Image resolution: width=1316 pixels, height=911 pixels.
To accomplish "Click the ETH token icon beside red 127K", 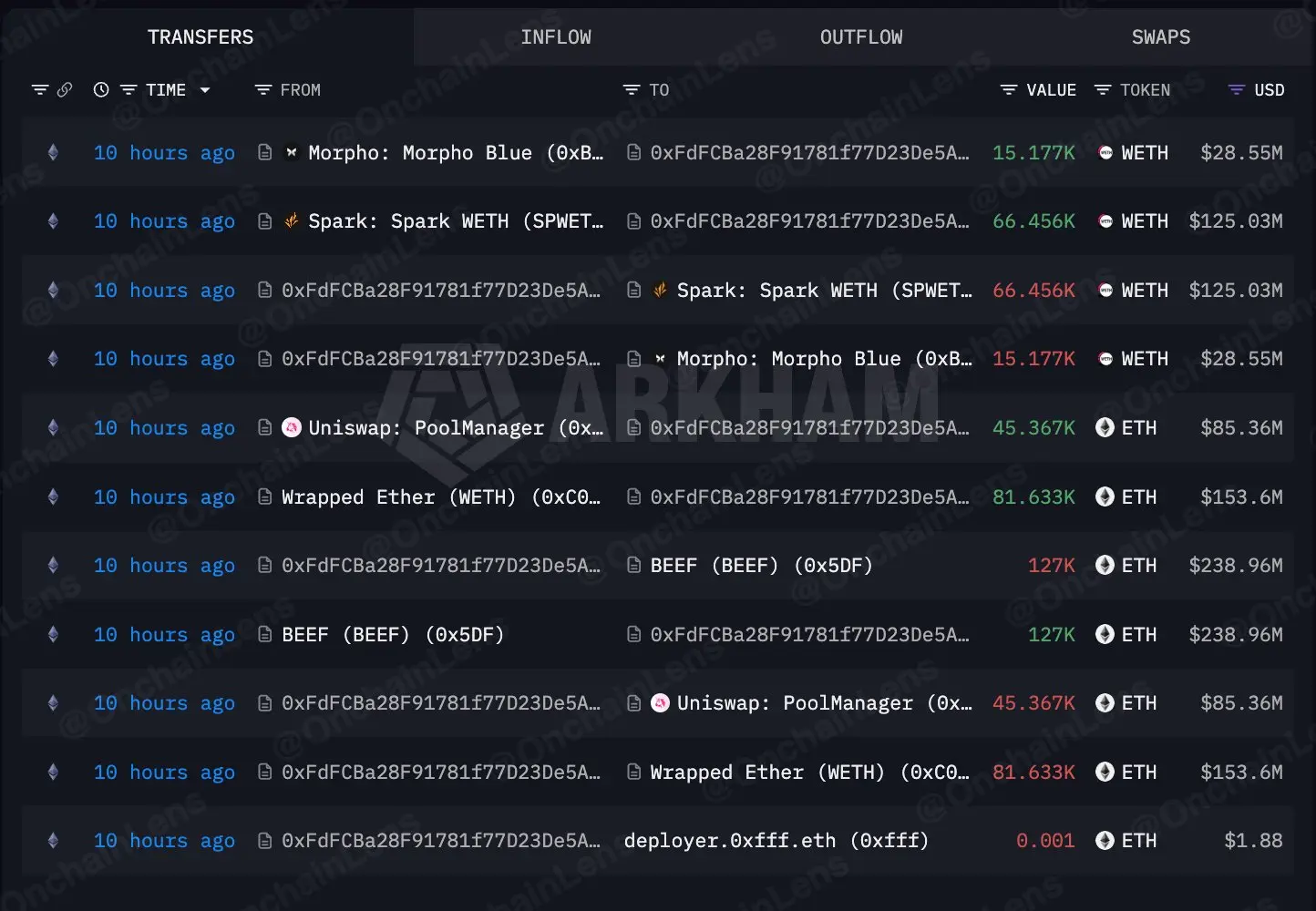I will [x=1105, y=566].
